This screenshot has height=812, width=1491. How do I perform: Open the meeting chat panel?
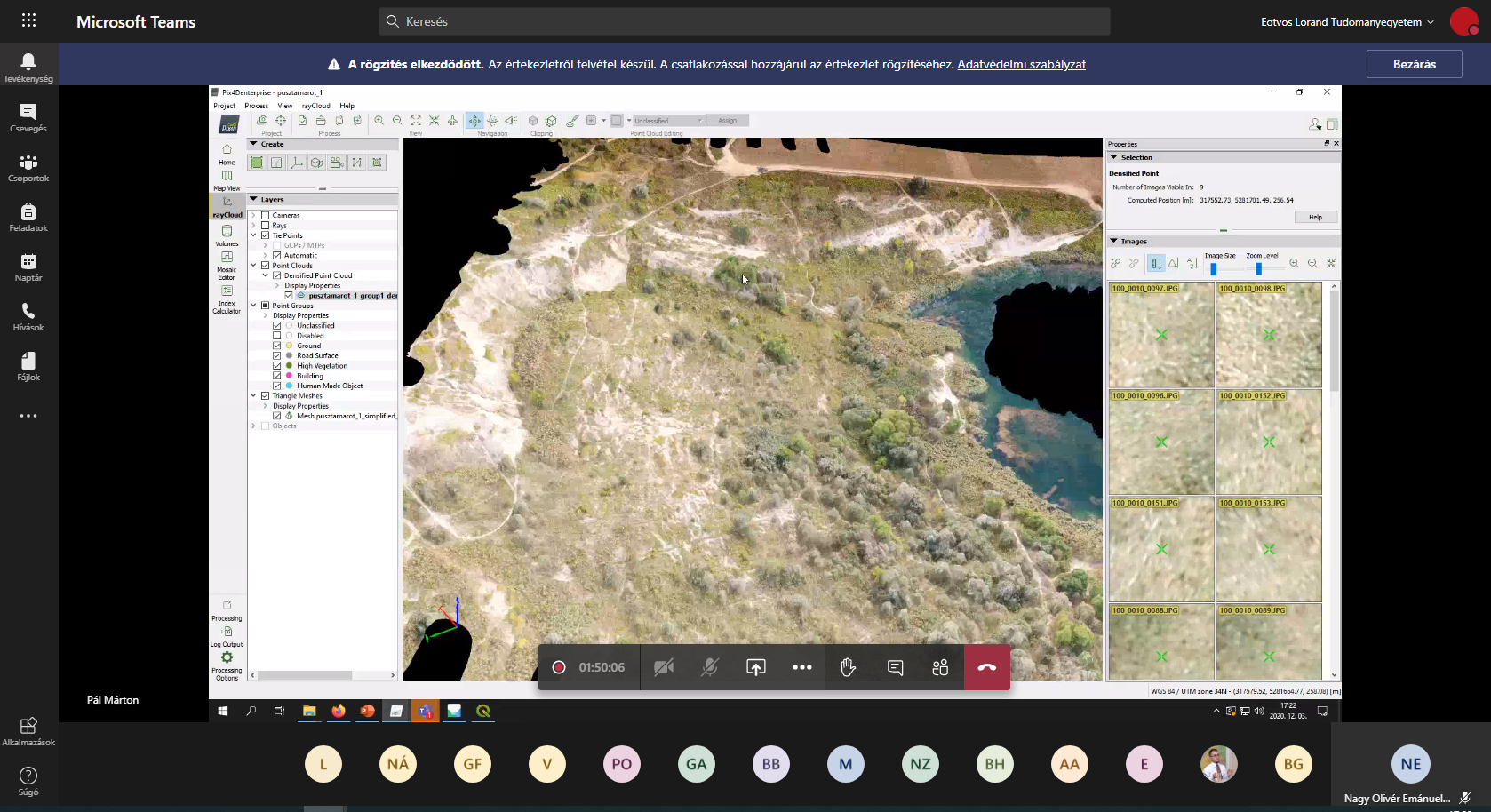click(x=895, y=667)
